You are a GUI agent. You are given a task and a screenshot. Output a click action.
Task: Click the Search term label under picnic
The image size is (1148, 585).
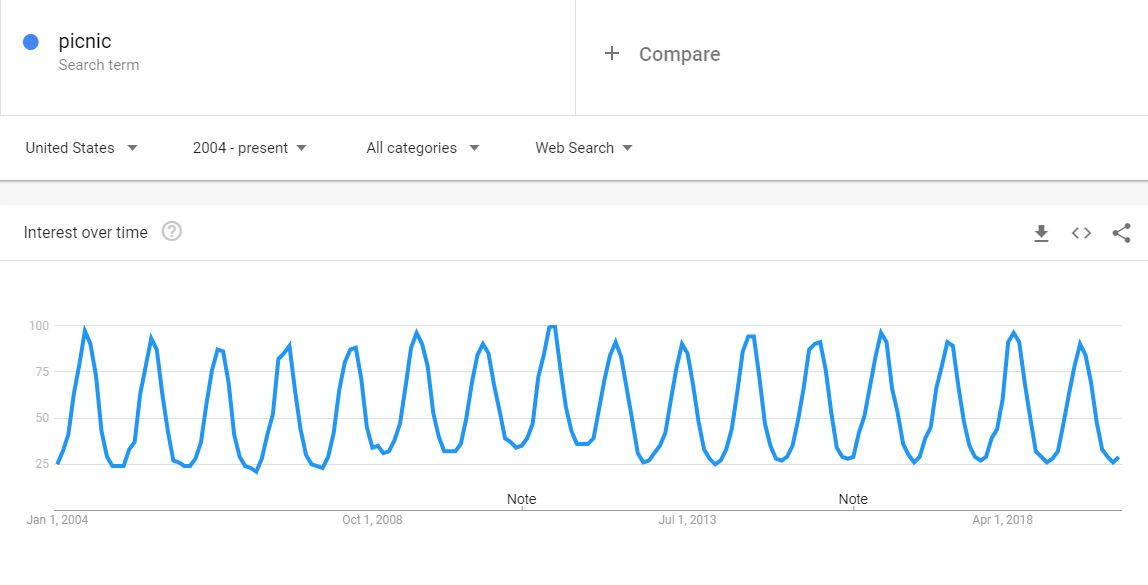coord(99,65)
